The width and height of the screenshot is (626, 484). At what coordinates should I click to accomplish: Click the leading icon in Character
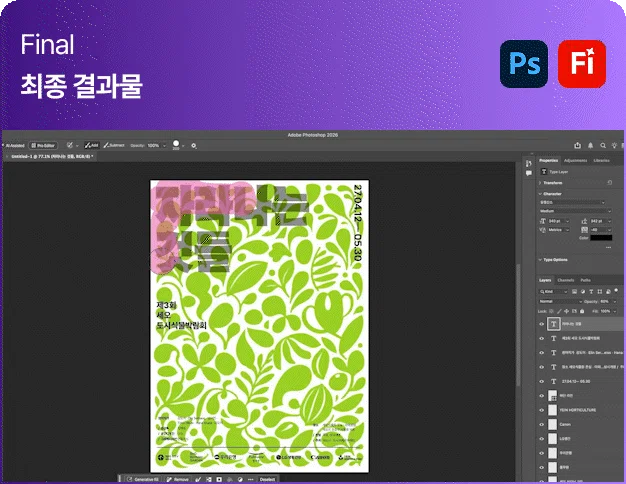click(584, 221)
